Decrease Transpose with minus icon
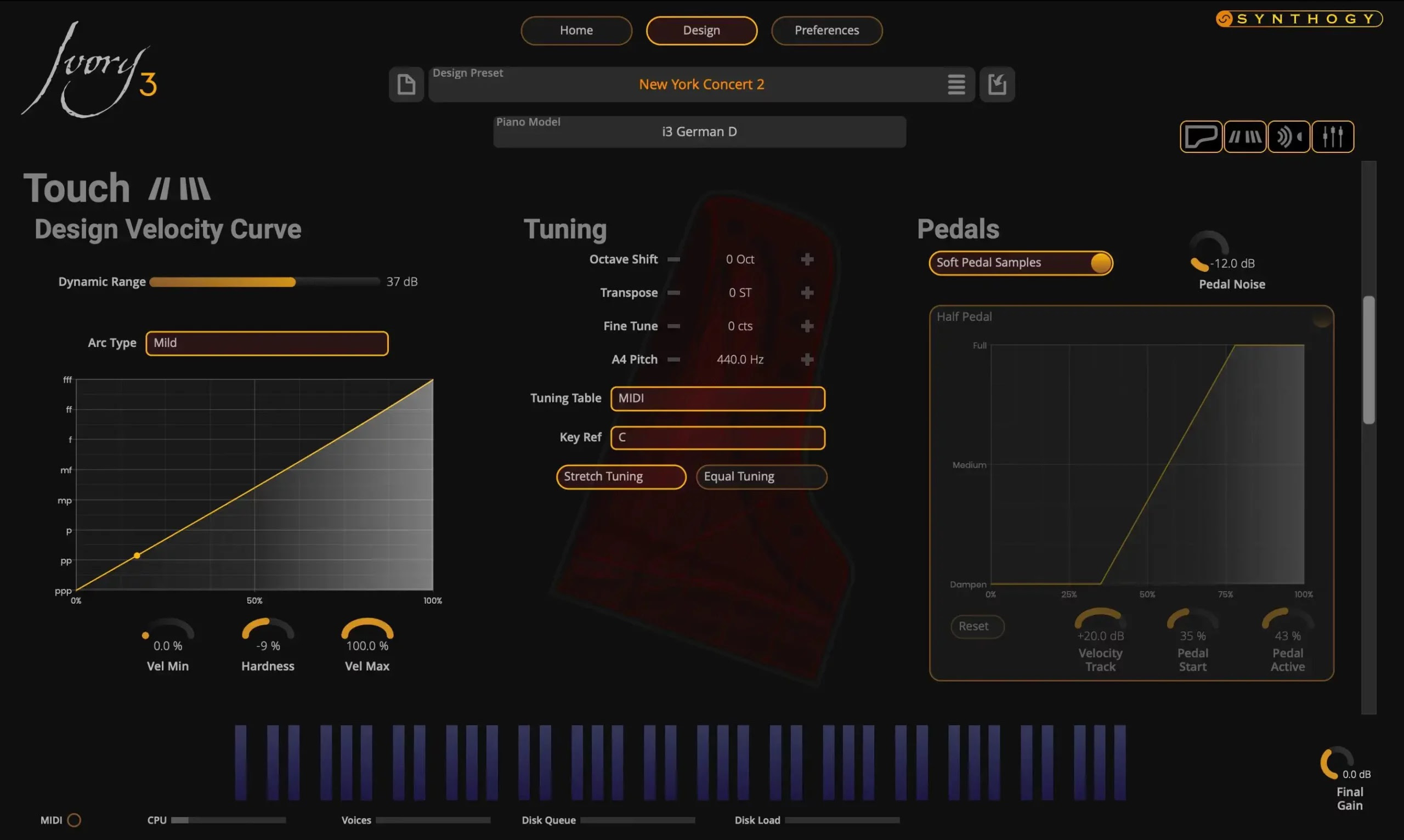The image size is (1404, 840). (x=673, y=293)
